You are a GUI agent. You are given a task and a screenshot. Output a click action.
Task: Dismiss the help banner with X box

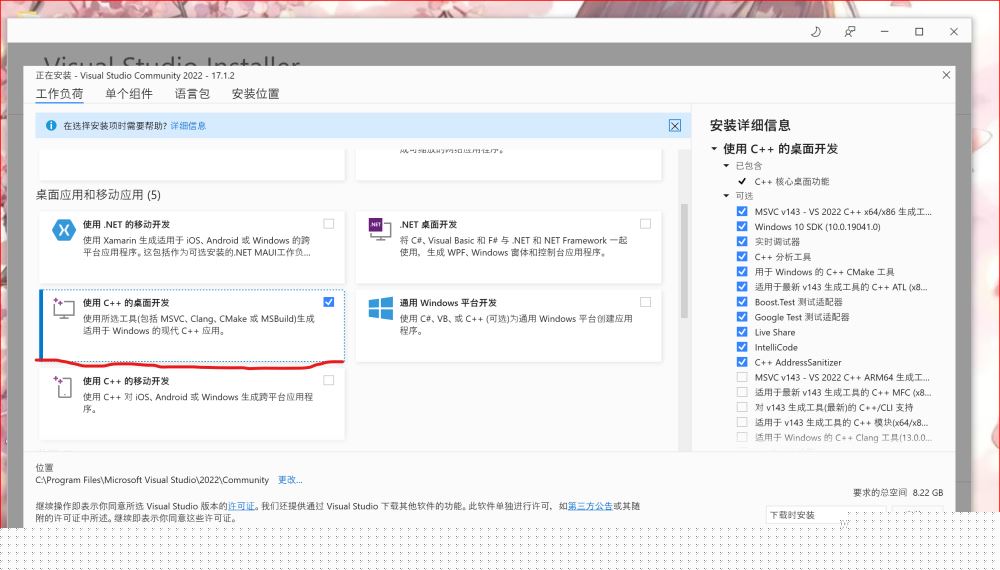click(675, 126)
